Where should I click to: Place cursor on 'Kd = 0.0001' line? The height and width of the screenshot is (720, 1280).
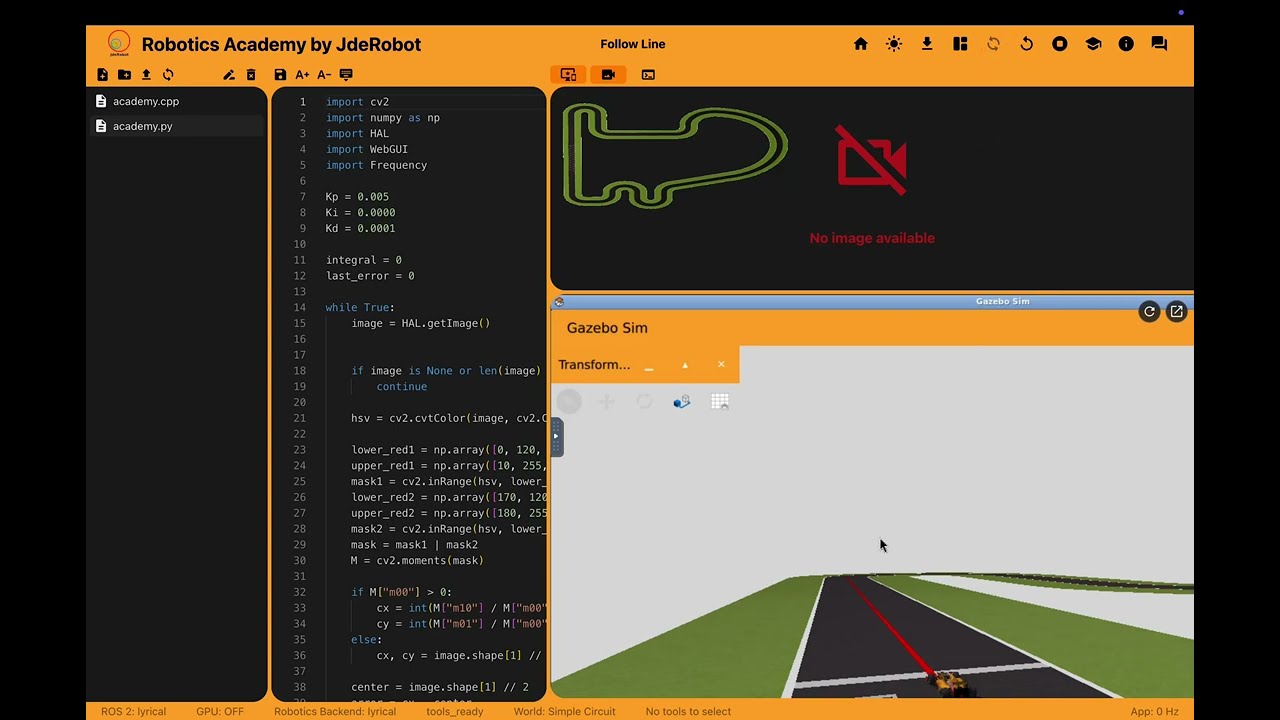(360, 229)
